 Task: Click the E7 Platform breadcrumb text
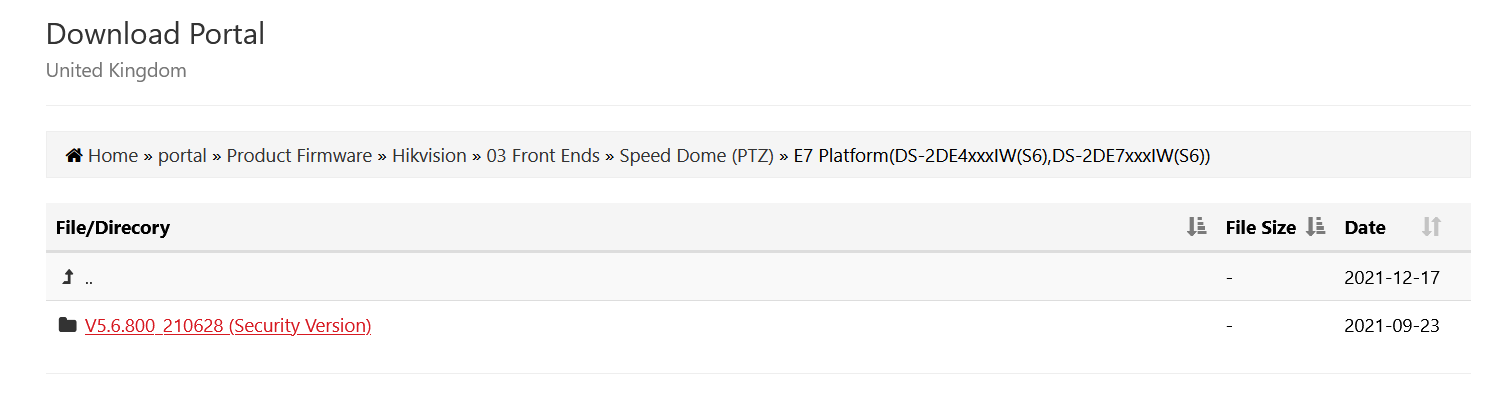pyautogui.click(x=1002, y=156)
